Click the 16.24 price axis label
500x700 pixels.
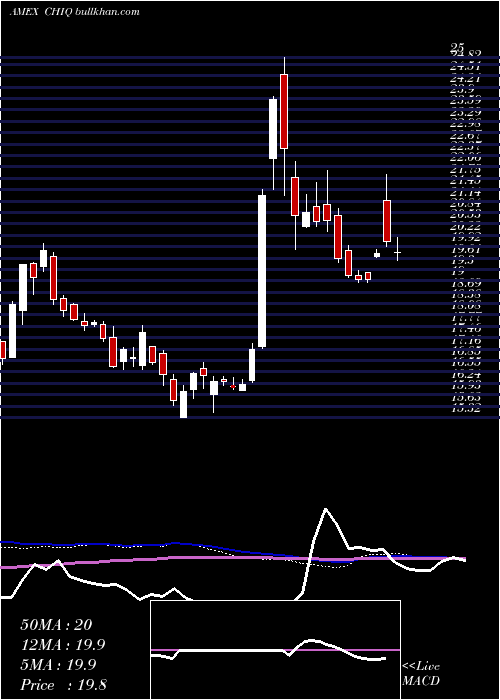pyautogui.click(x=465, y=375)
